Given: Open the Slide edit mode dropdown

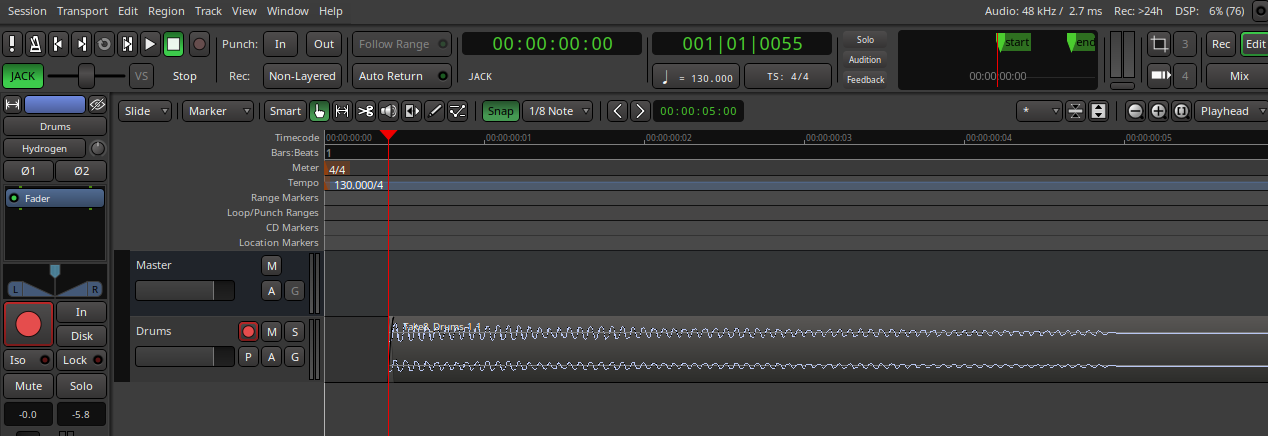Looking at the screenshot, I should [145, 111].
